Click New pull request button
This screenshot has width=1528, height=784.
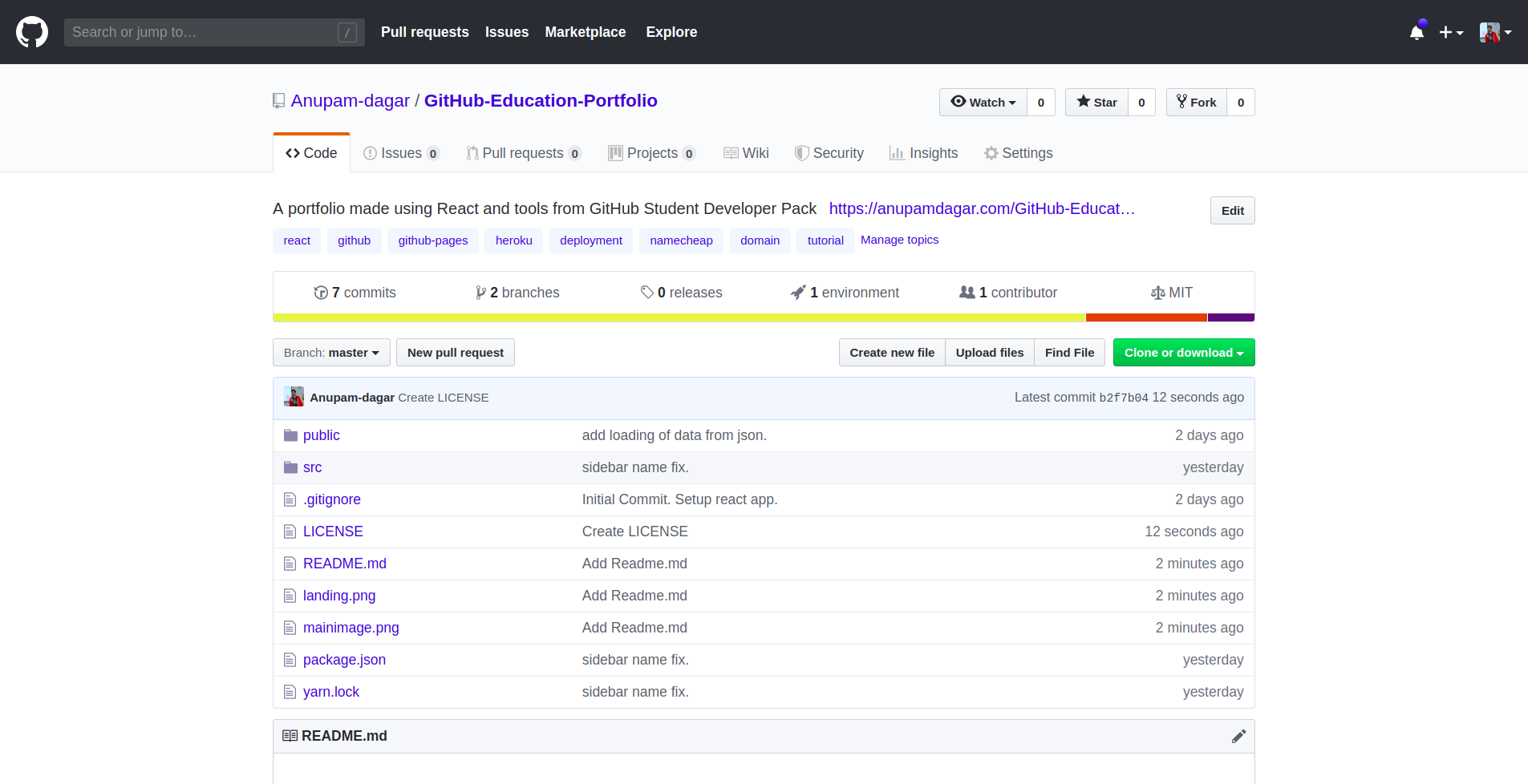click(456, 353)
